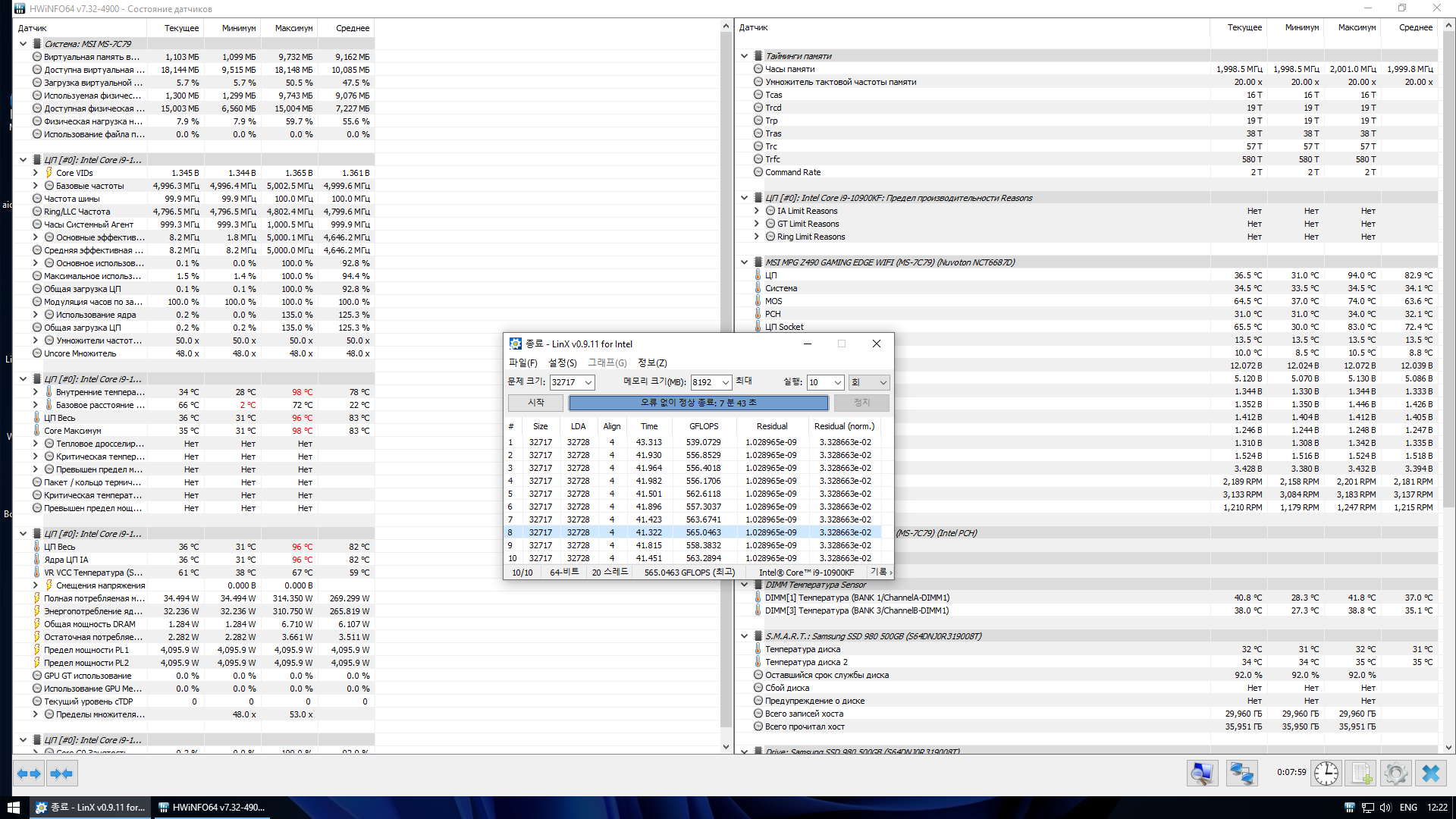Click the volume icon in system tray
1456x819 pixels.
1385,808
